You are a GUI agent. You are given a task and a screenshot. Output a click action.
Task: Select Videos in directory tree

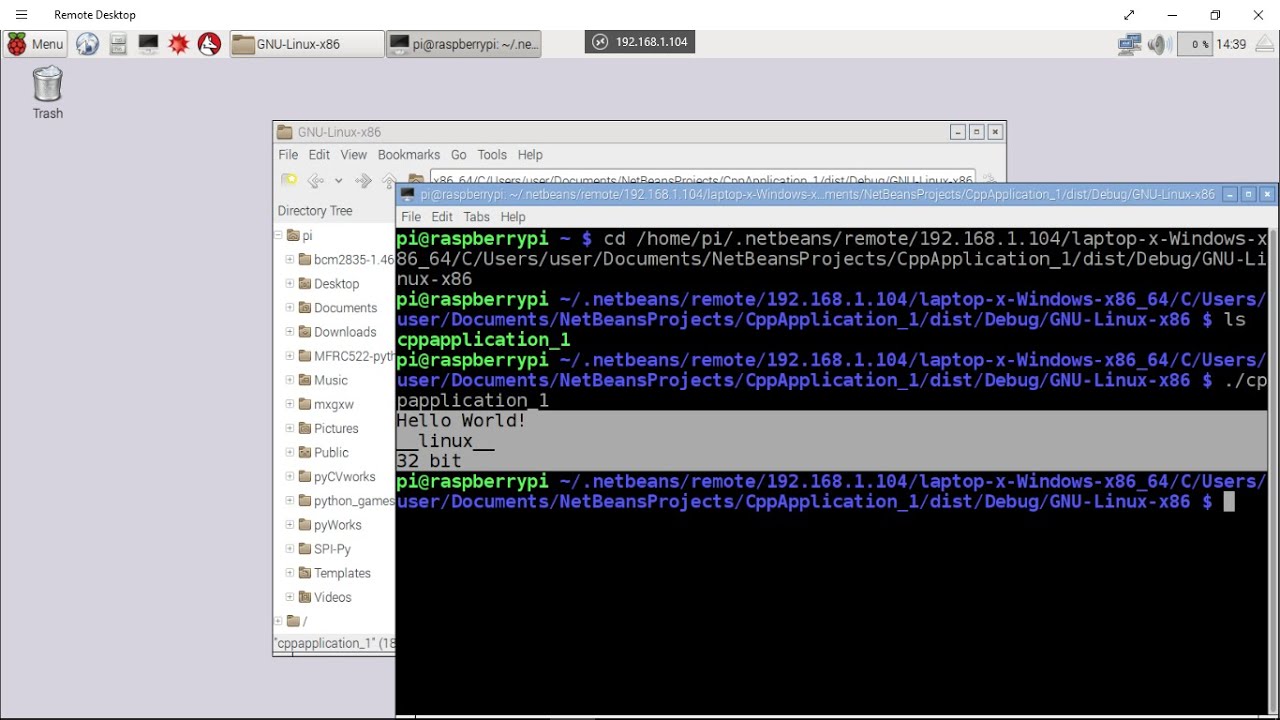point(332,597)
